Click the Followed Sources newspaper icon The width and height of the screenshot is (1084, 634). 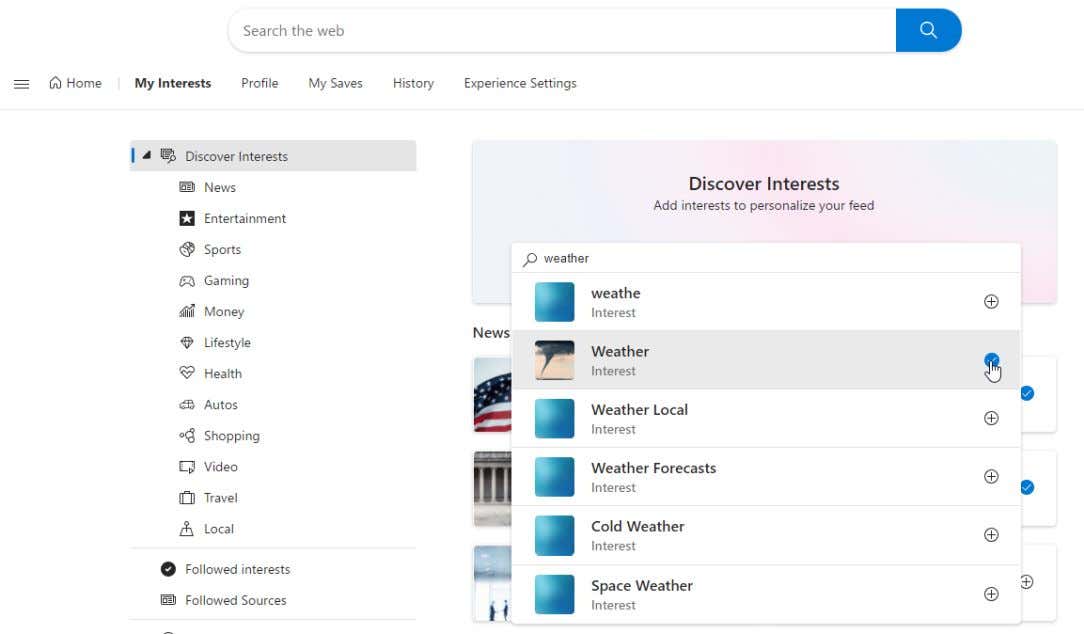[x=168, y=600]
